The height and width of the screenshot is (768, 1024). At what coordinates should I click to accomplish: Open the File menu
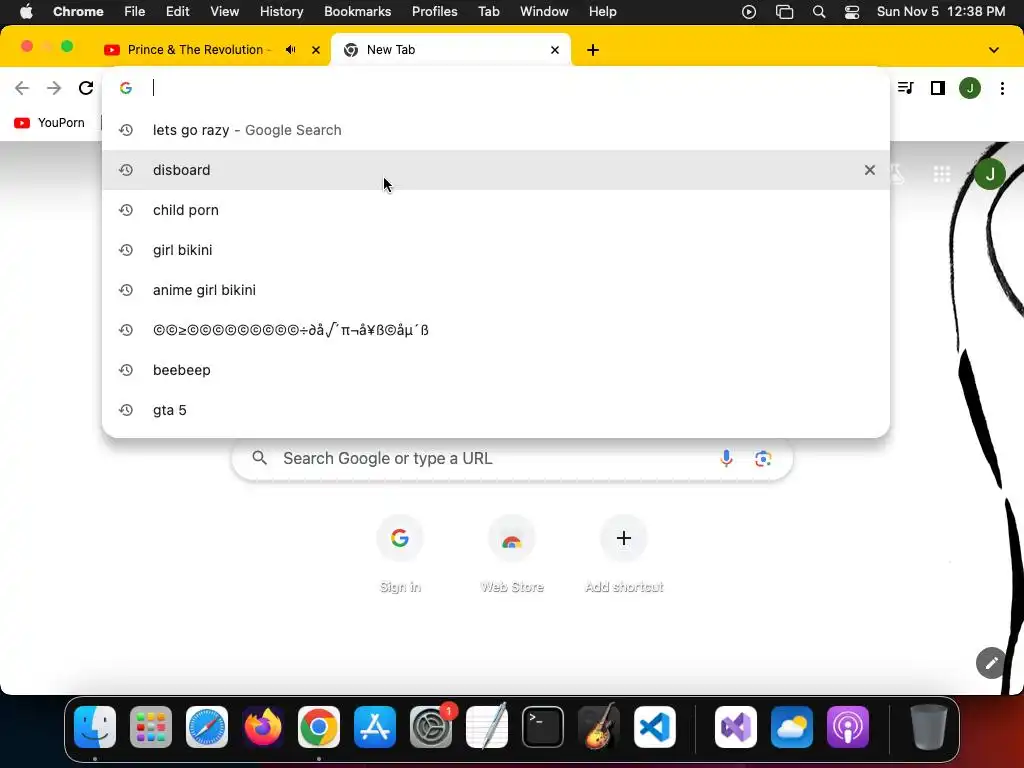tap(135, 11)
